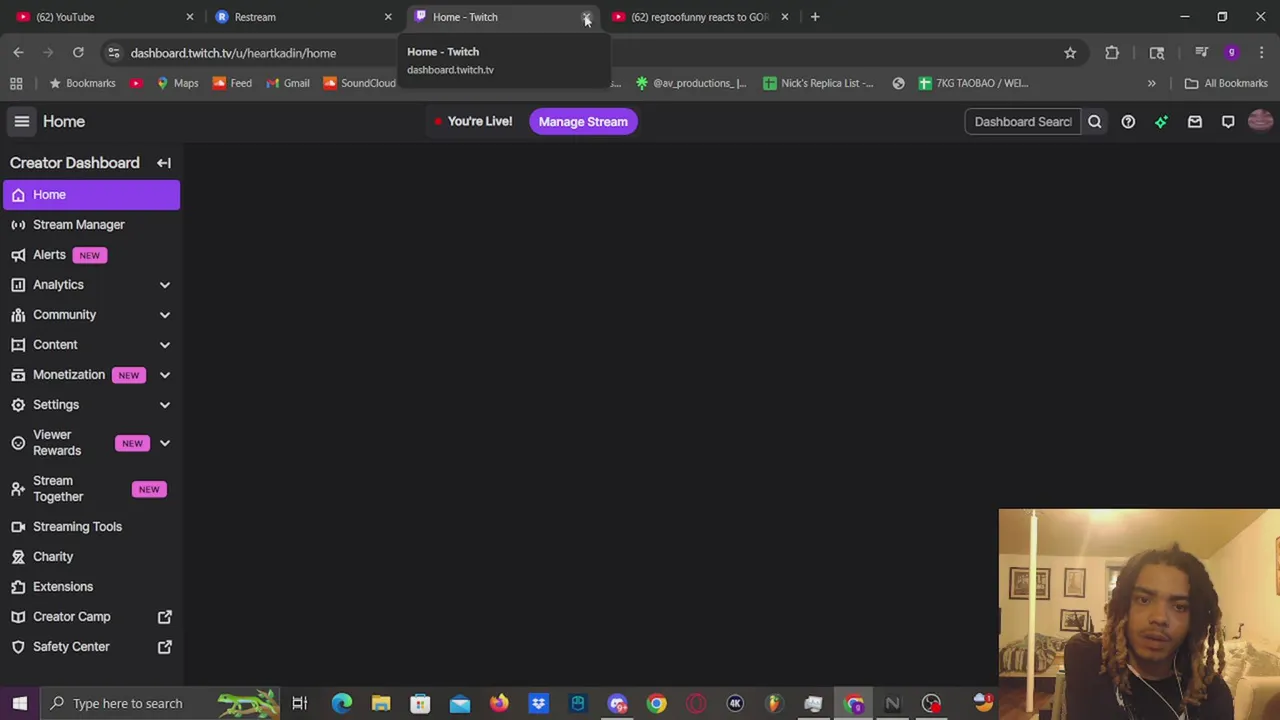Close the Restream tab
Screen dimensions: 1280x720
point(388,17)
